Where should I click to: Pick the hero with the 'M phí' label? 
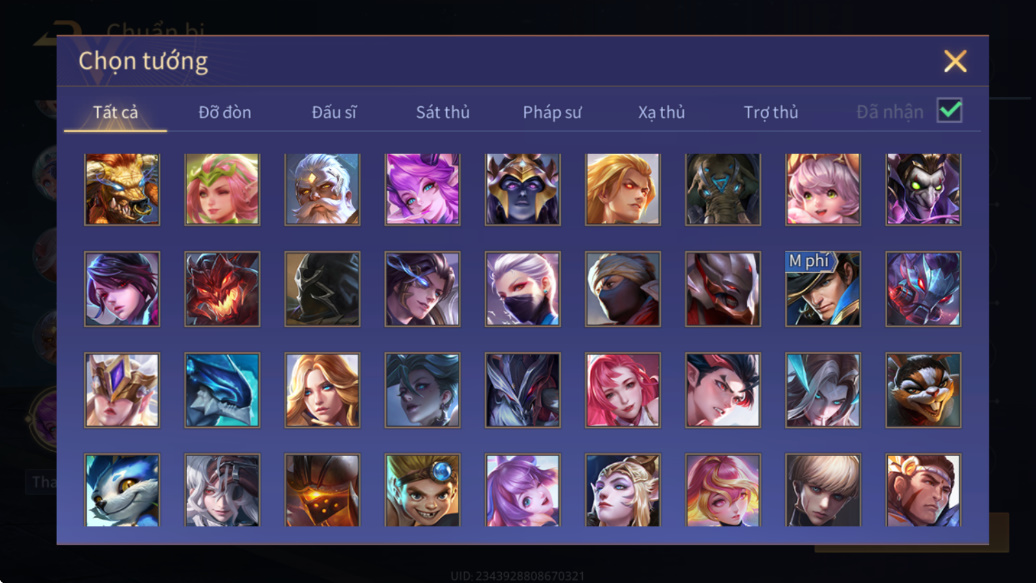point(823,290)
